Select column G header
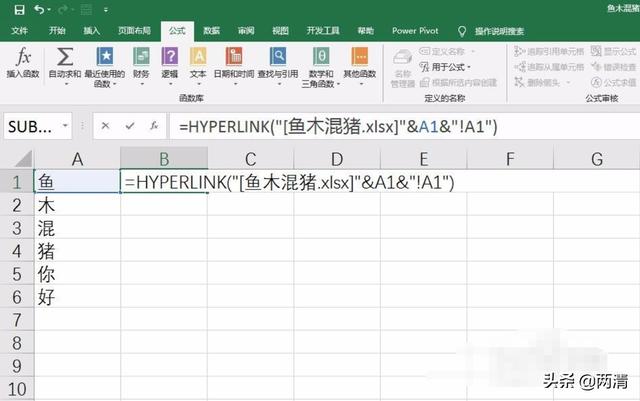The height and width of the screenshot is (401, 640). tap(597, 159)
